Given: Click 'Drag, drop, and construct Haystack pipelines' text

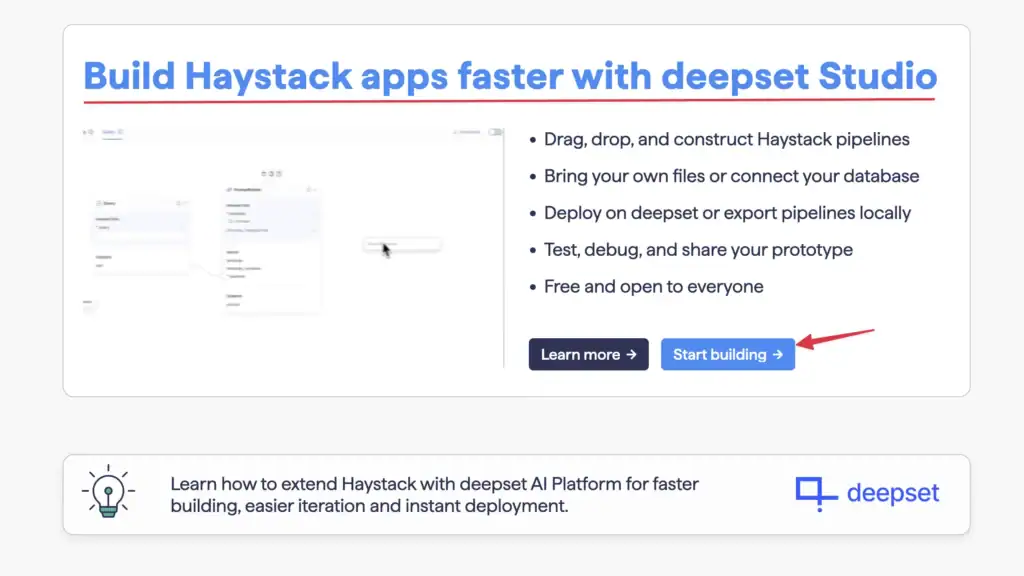Looking at the screenshot, I should tap(726, 139).
